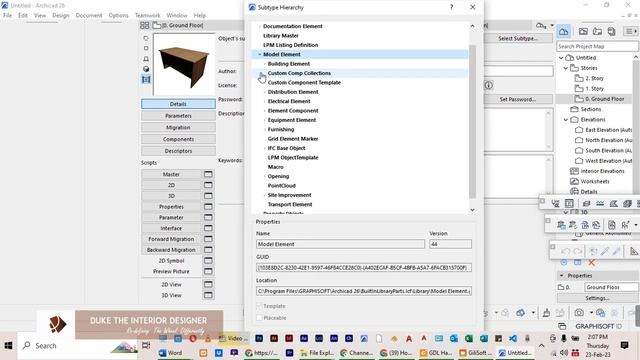This screenshot has height=360, width=640.
Task: Collapse the Properties panel in navigator
Action: [x=562, y=276]
